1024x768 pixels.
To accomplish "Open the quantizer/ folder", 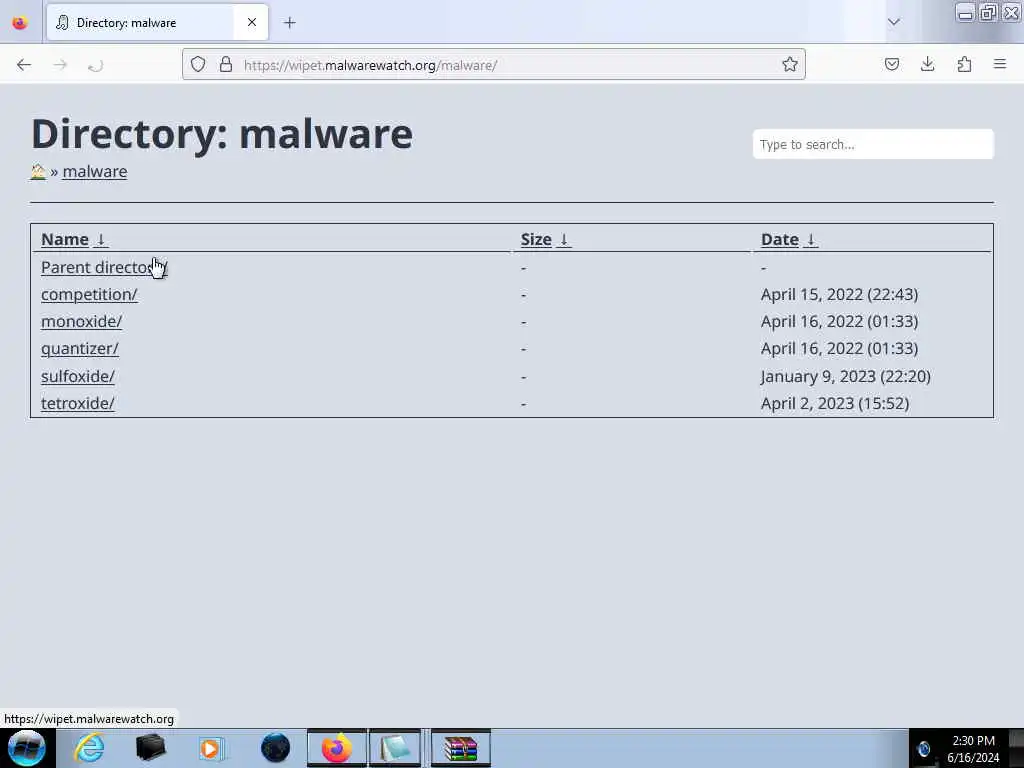I will 80,349.
